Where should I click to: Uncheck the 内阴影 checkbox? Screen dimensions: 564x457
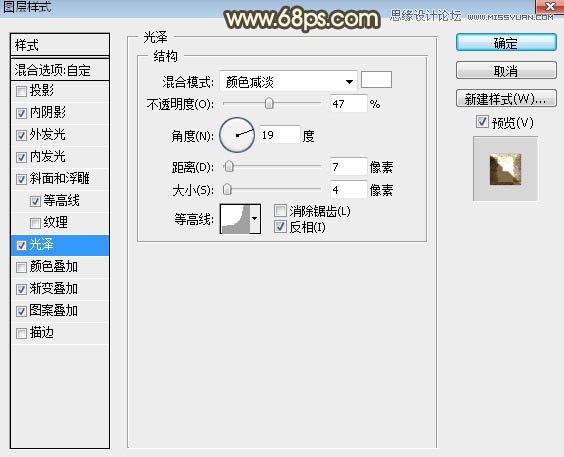(21, 113)
